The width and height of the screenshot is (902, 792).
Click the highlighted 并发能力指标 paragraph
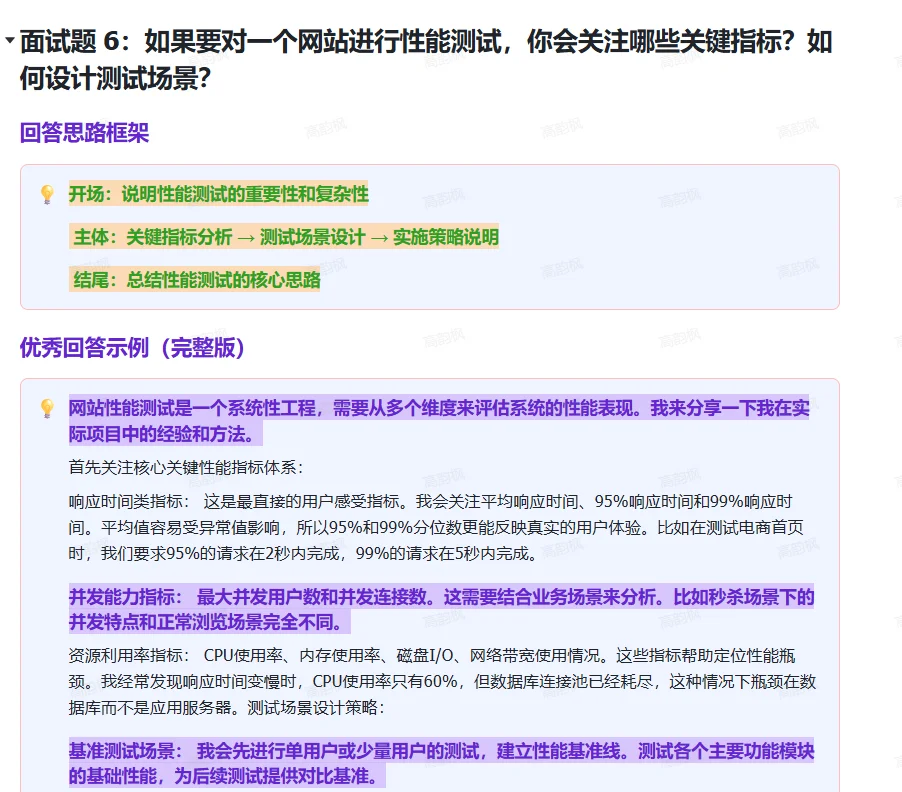(440, 607)
